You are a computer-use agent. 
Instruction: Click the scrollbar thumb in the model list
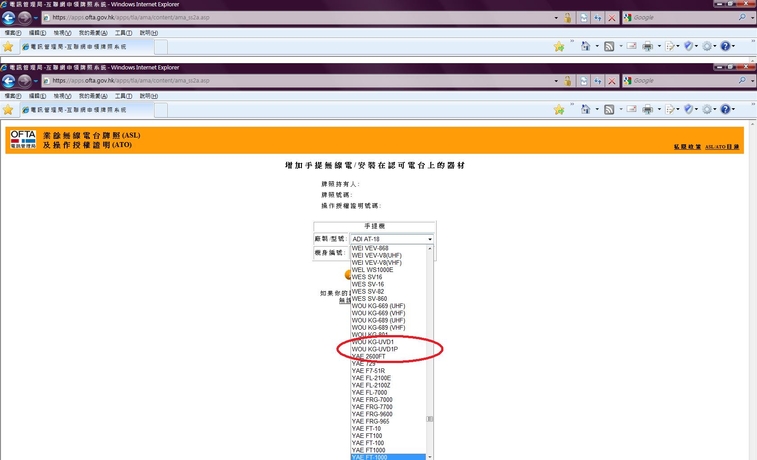[x=431, y=420]
